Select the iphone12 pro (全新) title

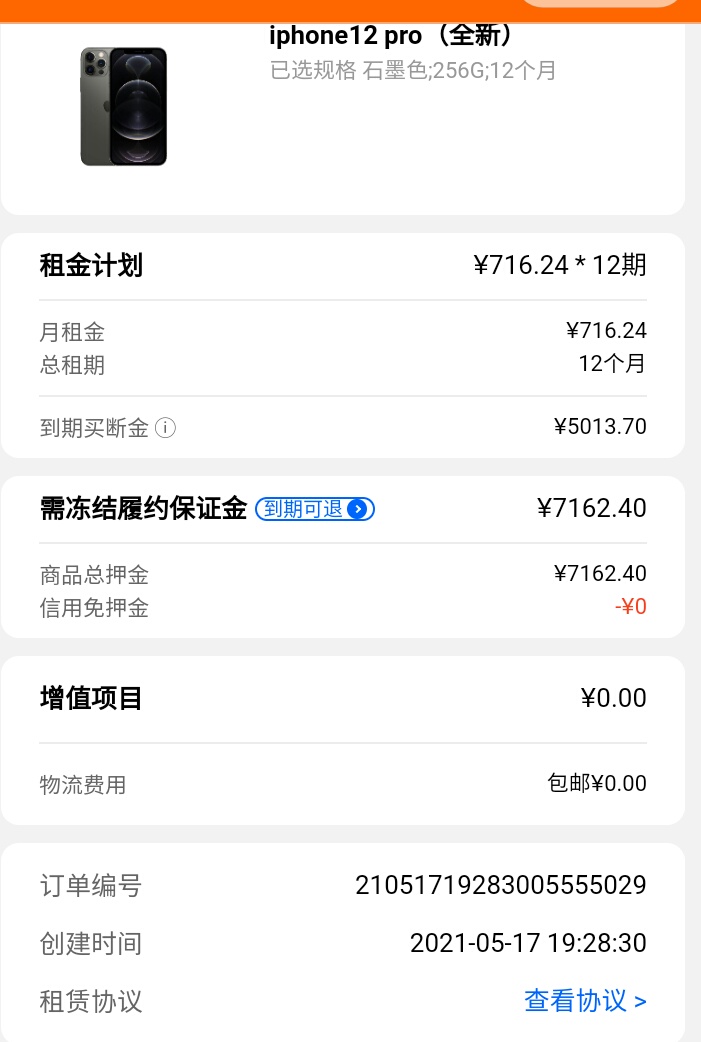[x=391, y=35]
